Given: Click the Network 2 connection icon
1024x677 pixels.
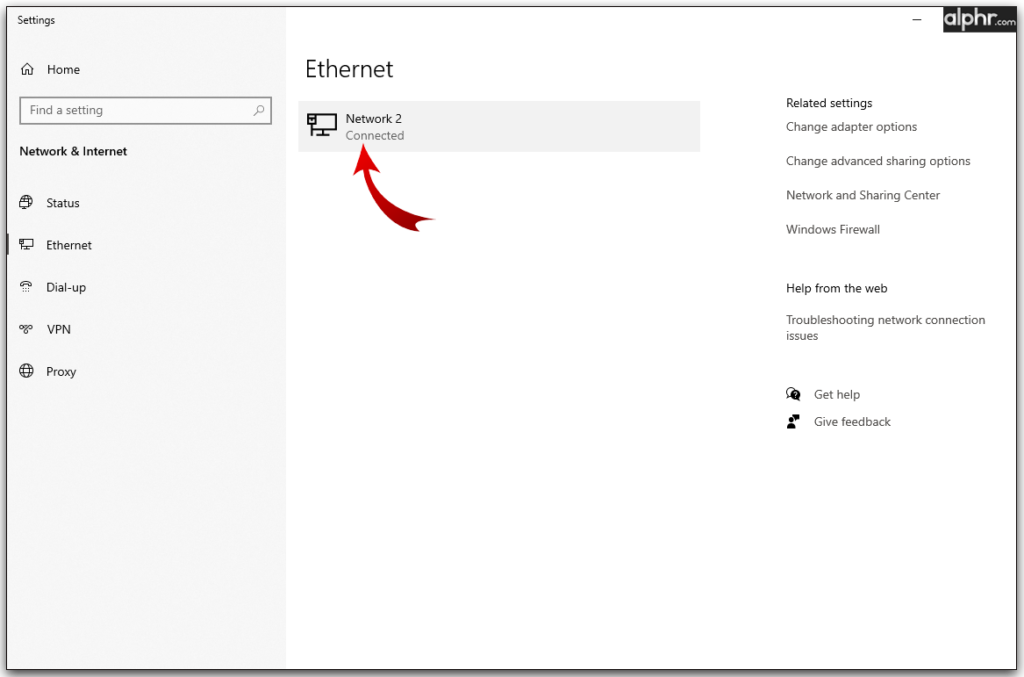Looking at the screenshot, I should point(321,126).
